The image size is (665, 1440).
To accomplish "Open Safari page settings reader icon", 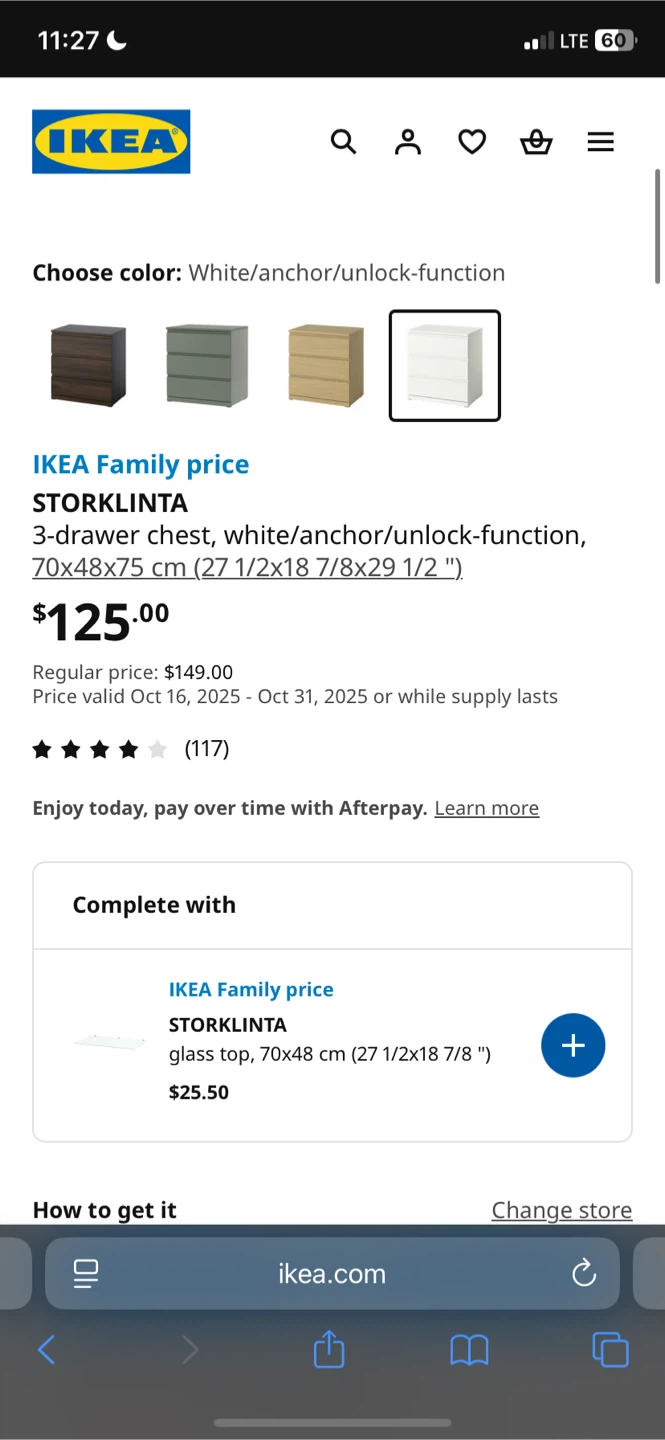I will click(86, 1273).
